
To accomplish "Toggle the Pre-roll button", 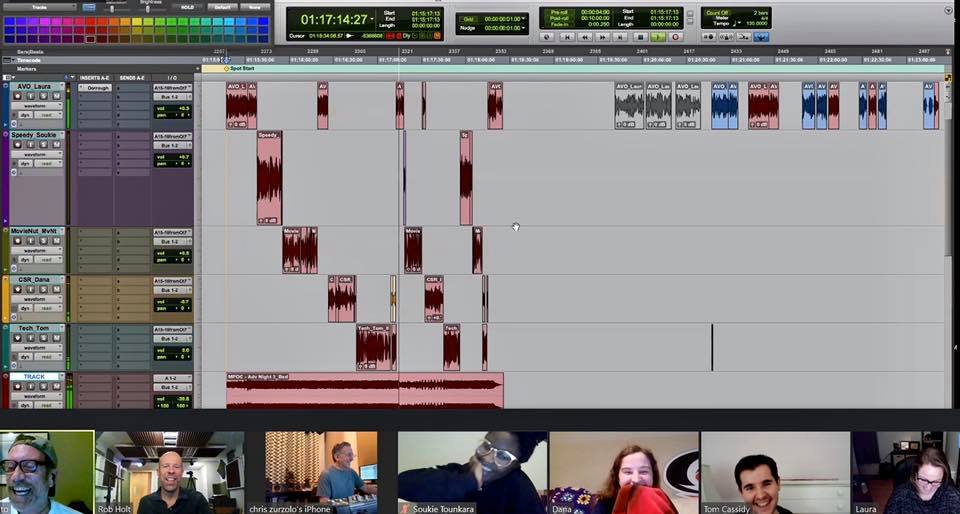I will 559,12.
